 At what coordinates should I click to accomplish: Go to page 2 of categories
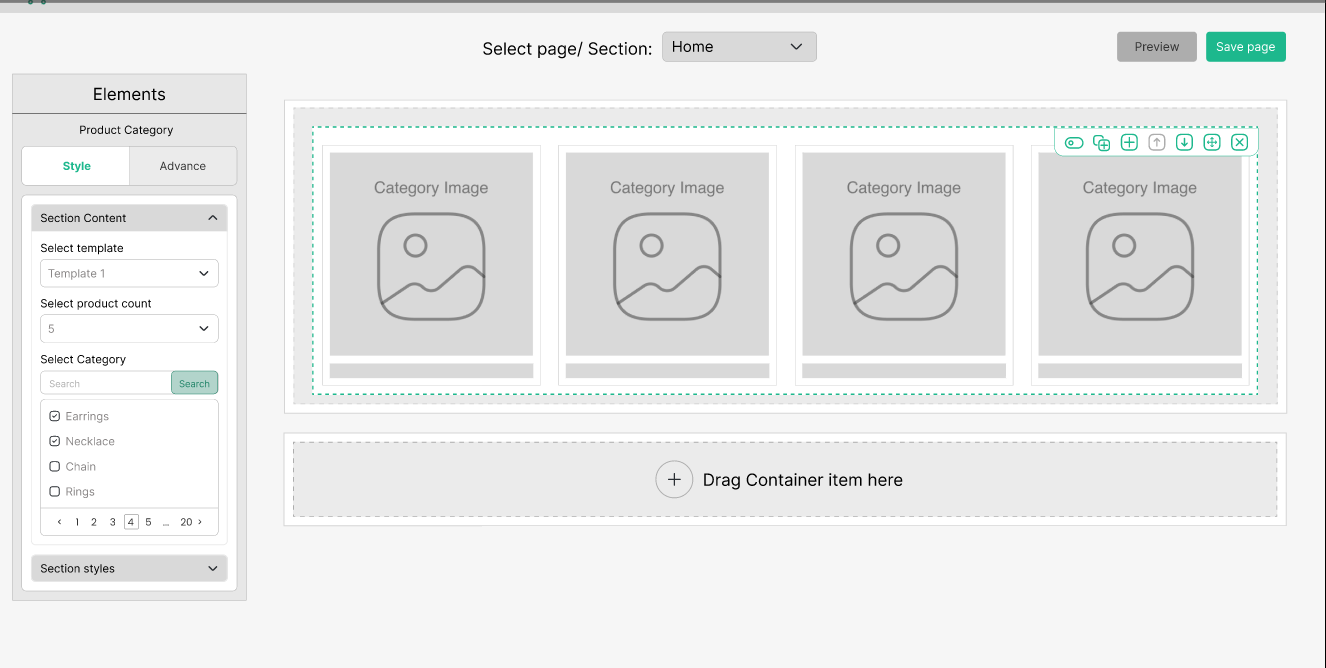pyautogui.click(x=94, y=522)
